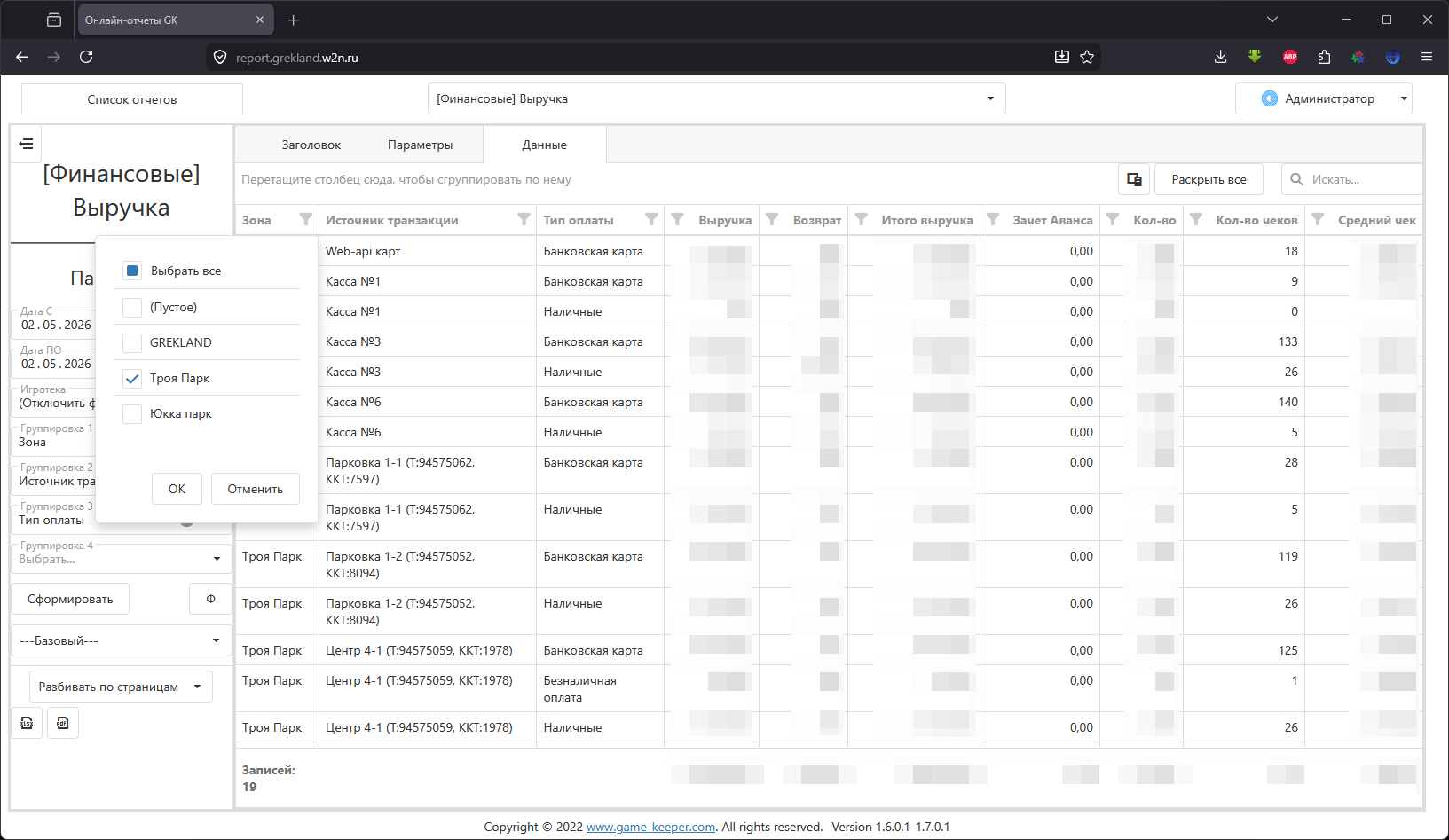Viewport: 1449px width, 840px height.
Task: Open the Администратор user dropdown
Action: coord(1323,98)
